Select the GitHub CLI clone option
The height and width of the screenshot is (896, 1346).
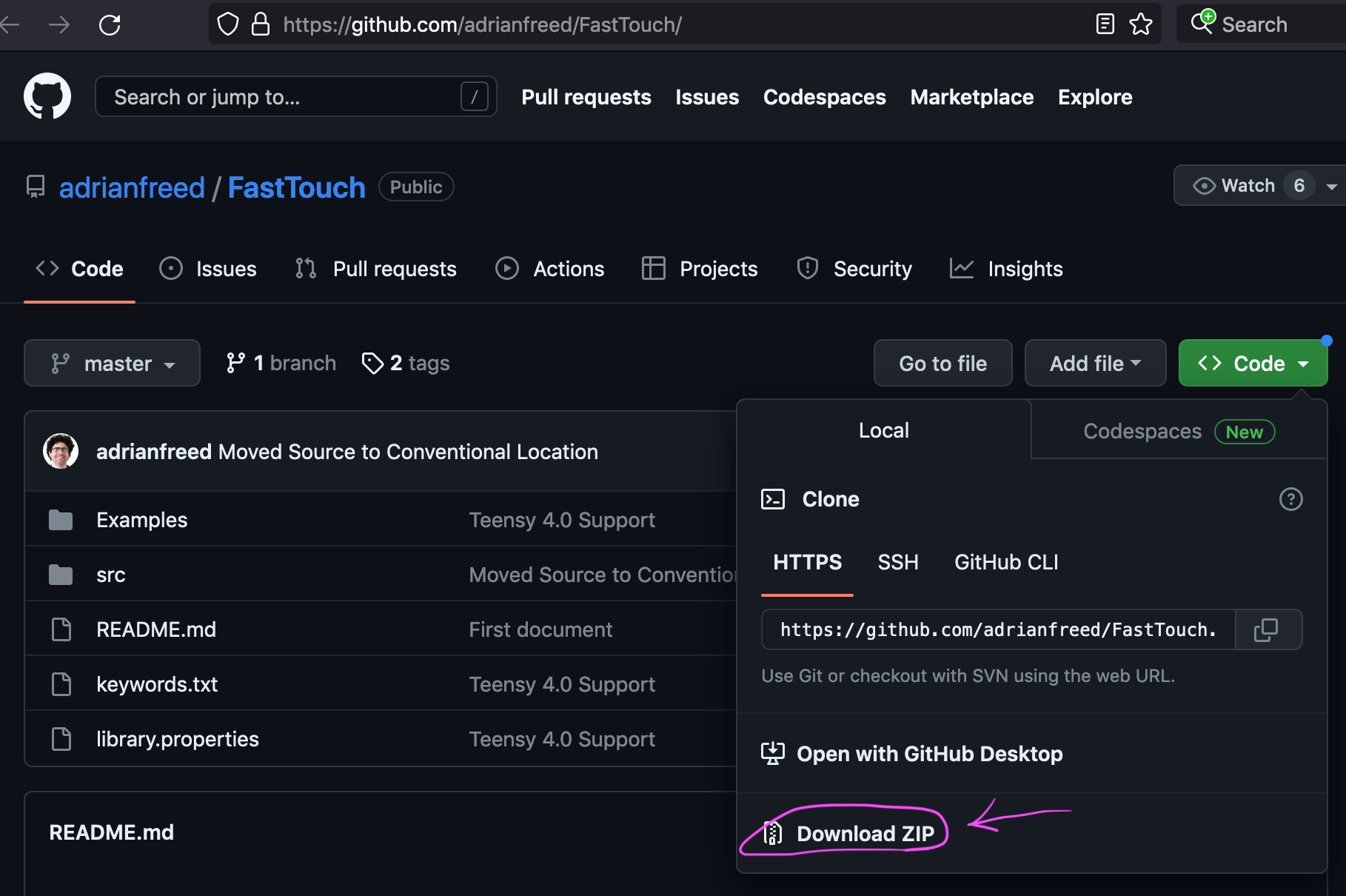tap(1005, 562)
